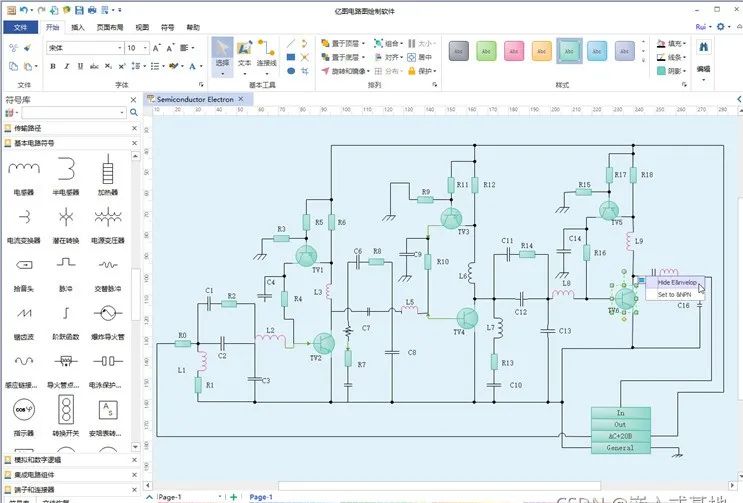
Task: Open the 组合 group dropdown
Action: 389,44
